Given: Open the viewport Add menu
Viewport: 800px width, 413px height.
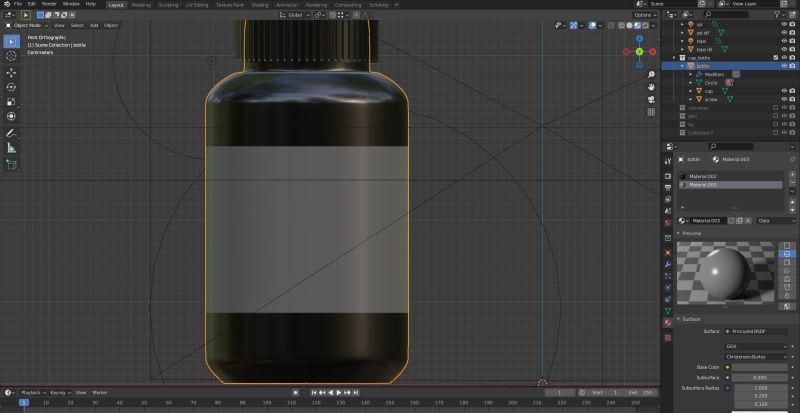Looking at the screenshot, I should pyautogui.click(x=94, y=25).
